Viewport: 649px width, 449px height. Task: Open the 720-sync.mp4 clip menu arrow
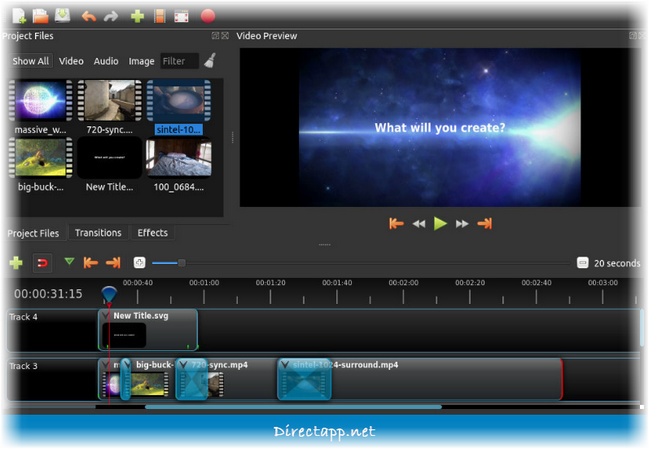[x=183, y=365]
